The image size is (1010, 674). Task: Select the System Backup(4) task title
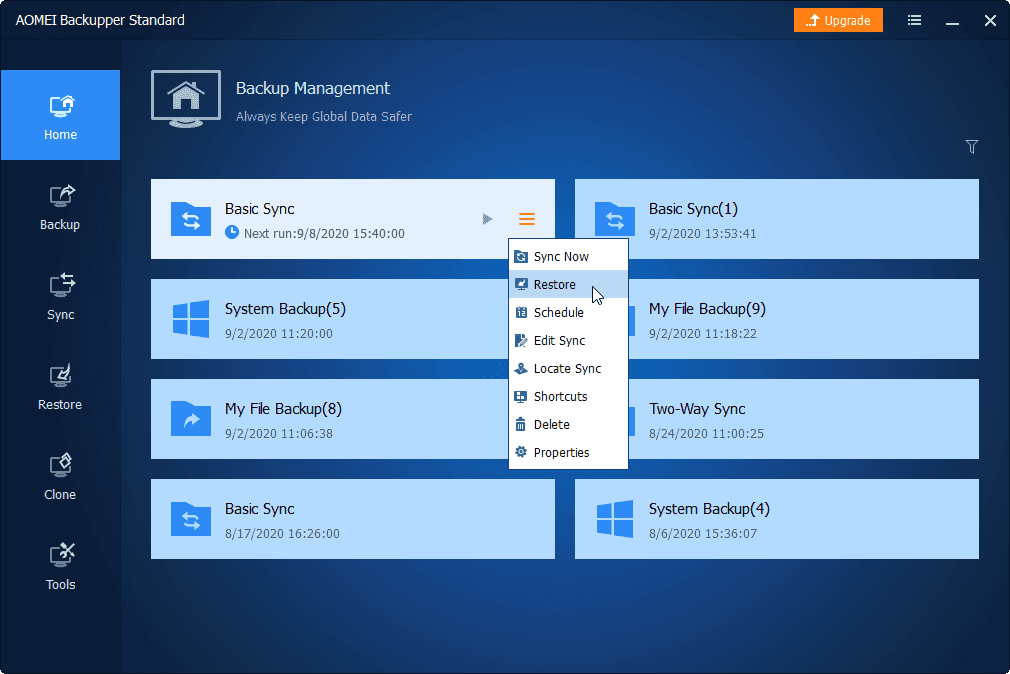point(709,508)
